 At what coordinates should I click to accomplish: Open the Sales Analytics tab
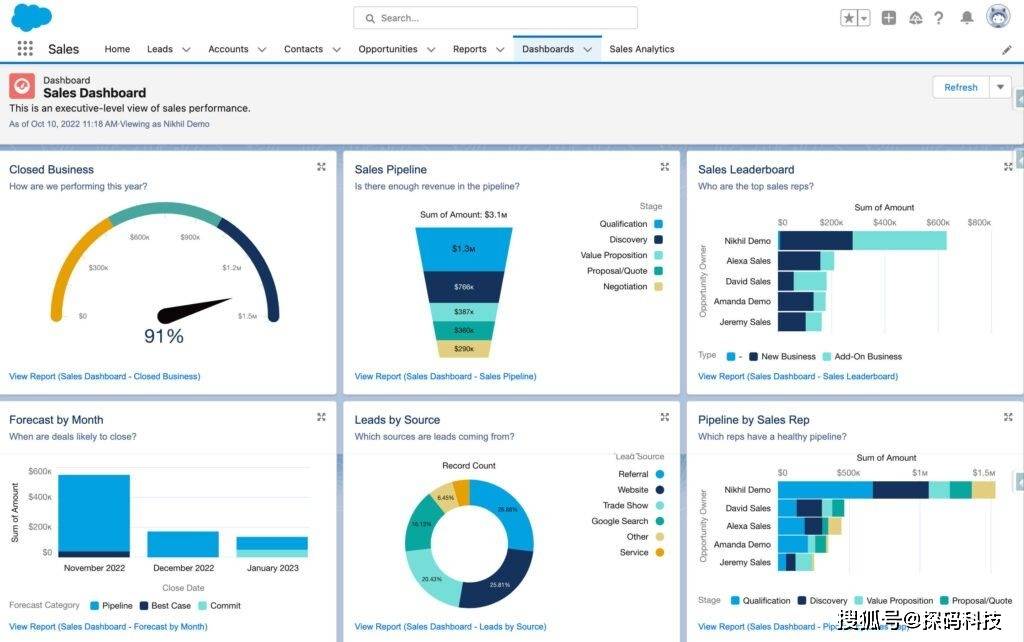642,49
